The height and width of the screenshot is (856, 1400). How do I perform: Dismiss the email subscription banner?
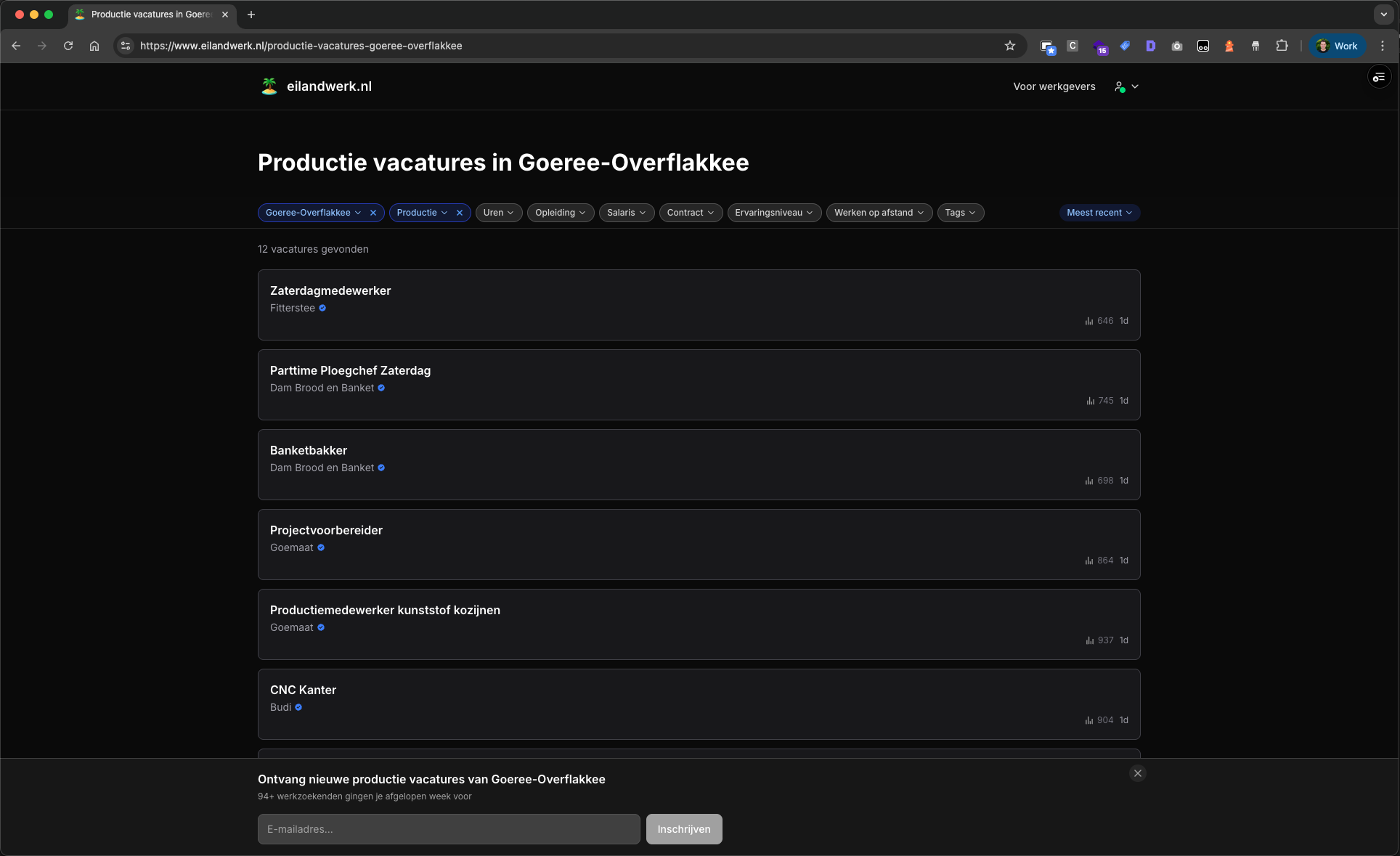point(1138,773)
